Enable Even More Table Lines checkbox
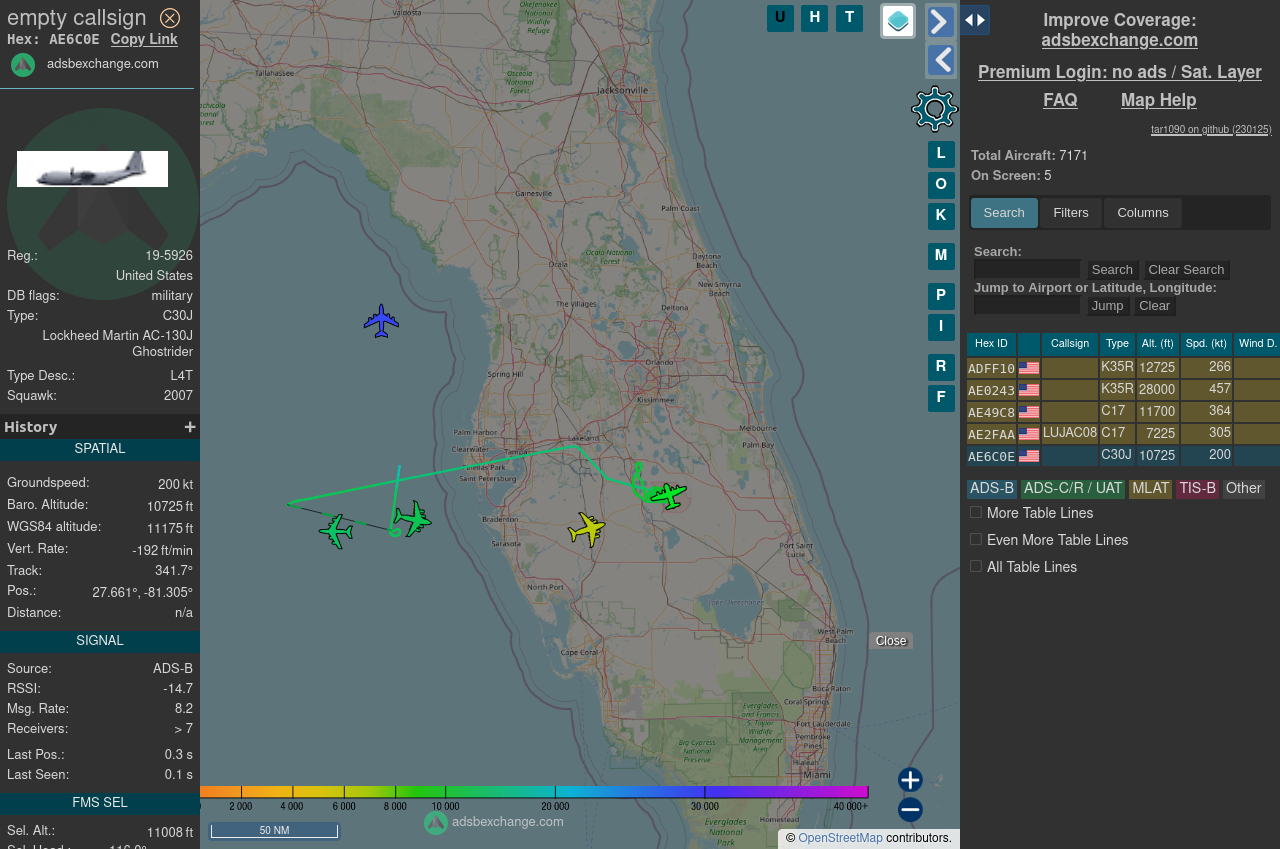 click(976, 539)
